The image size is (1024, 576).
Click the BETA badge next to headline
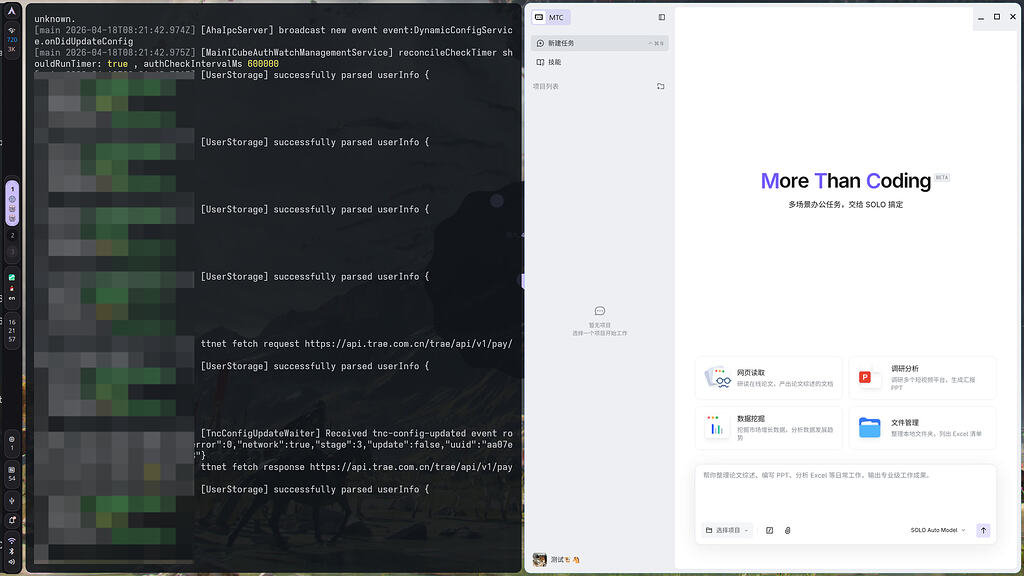pos(942,177)
